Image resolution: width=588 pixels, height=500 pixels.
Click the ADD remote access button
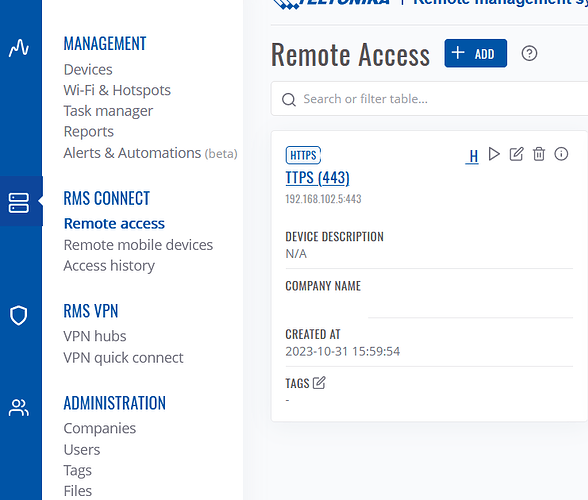pos(476,53)
